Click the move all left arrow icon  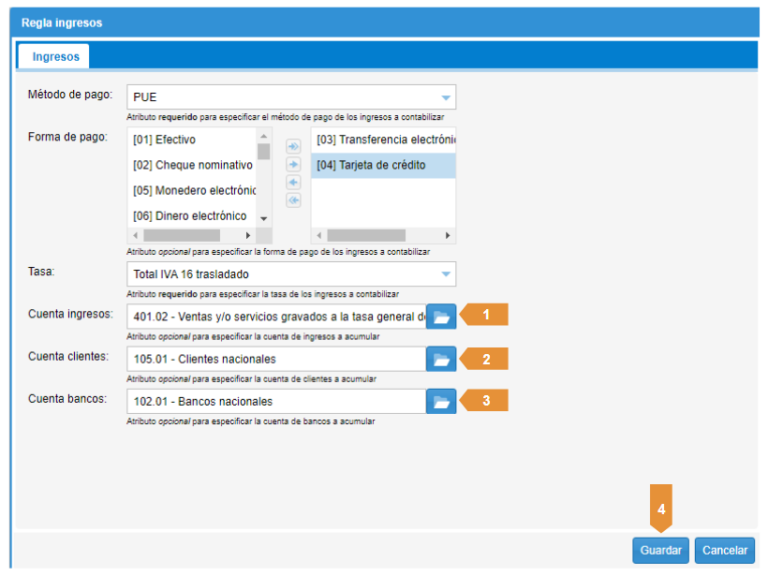coord(293,200)
